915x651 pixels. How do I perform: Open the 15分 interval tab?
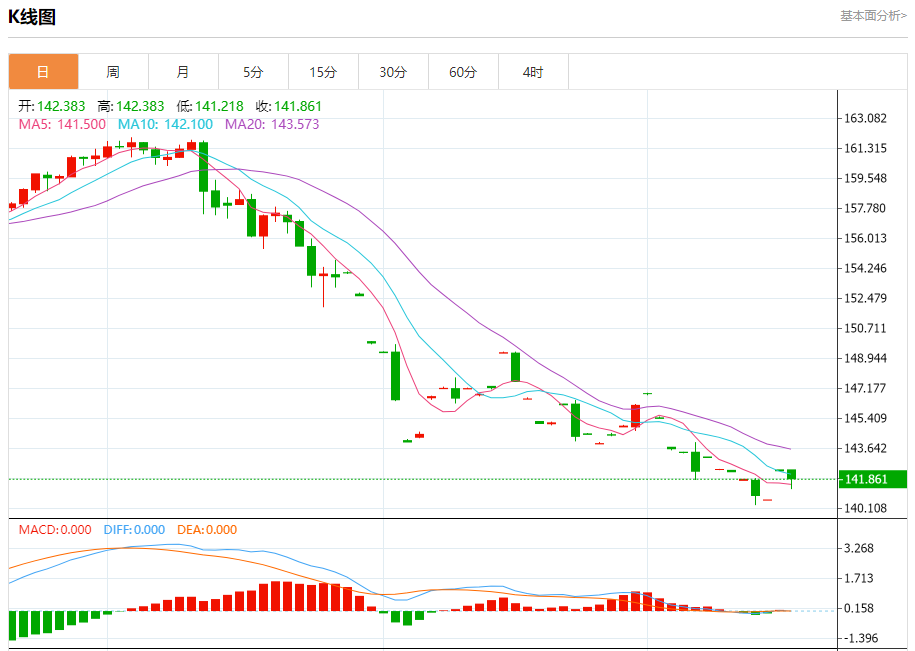[323, 72]
